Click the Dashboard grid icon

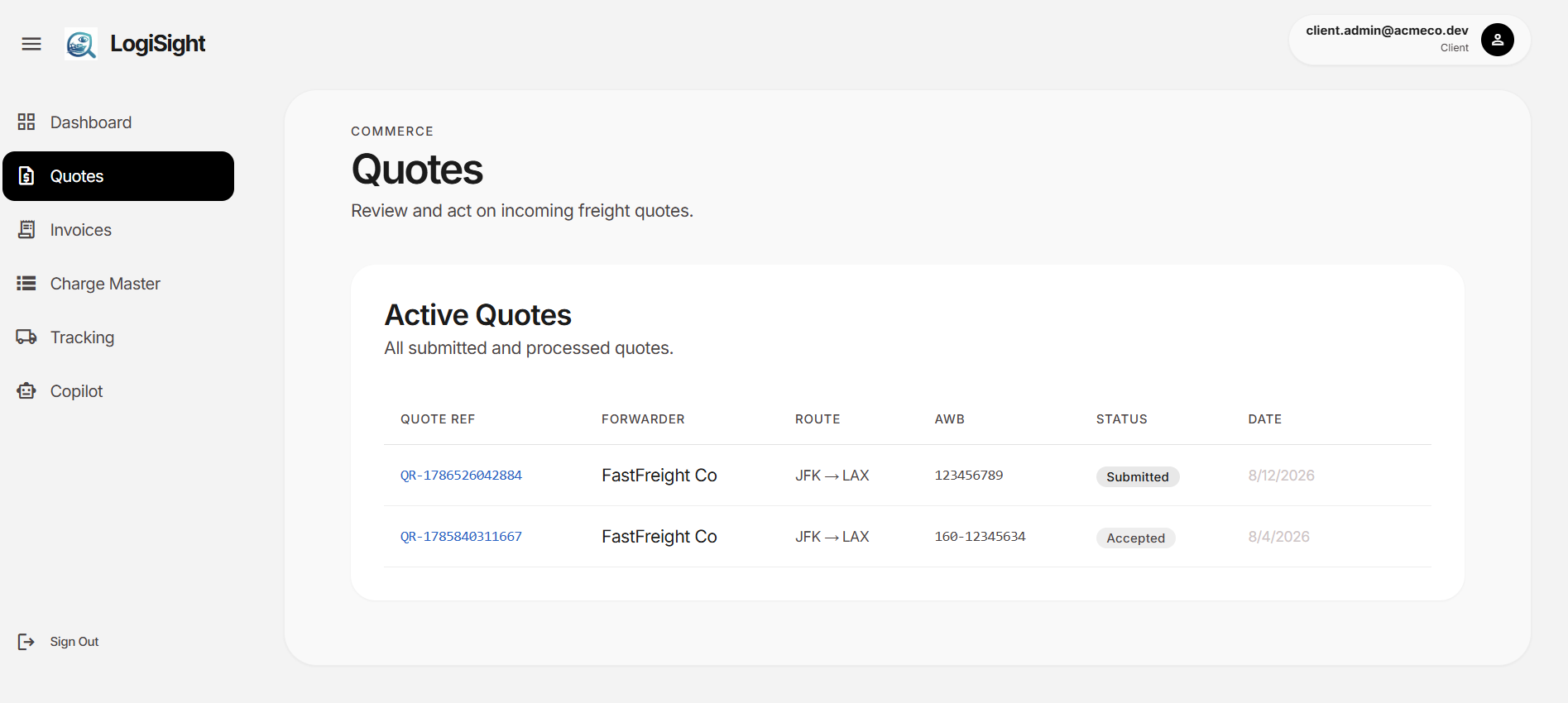point(26,122)
